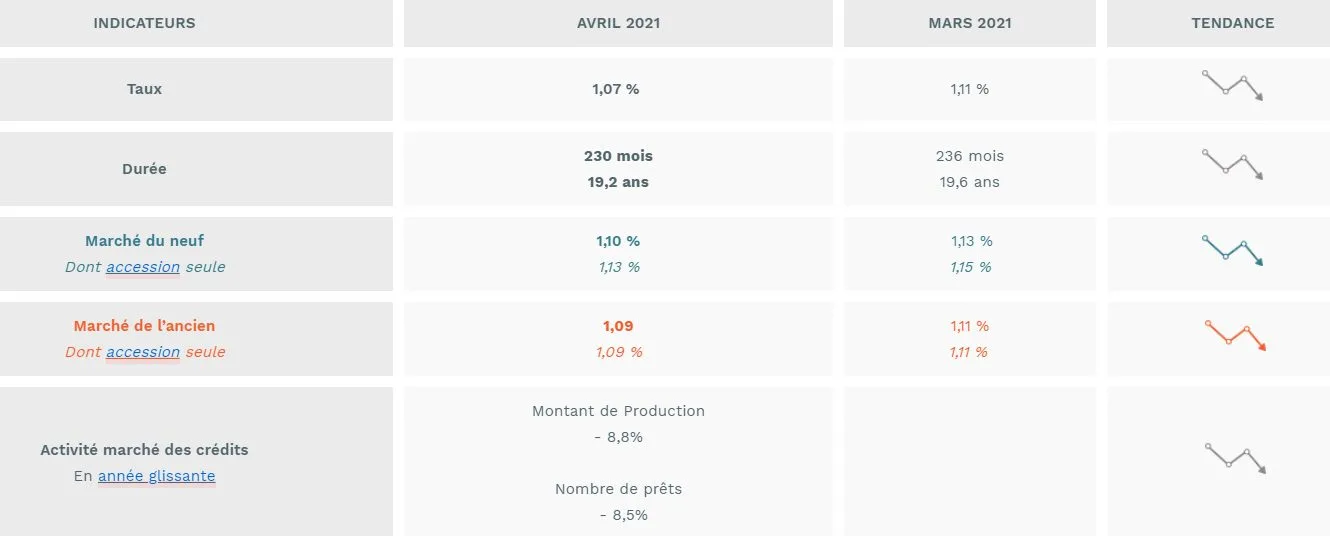Viewport: 1330px width, 536px height.
Task: Click the Activité marché des crédits trend icon
Action: pyautogui.click(x=1236, y=458)
